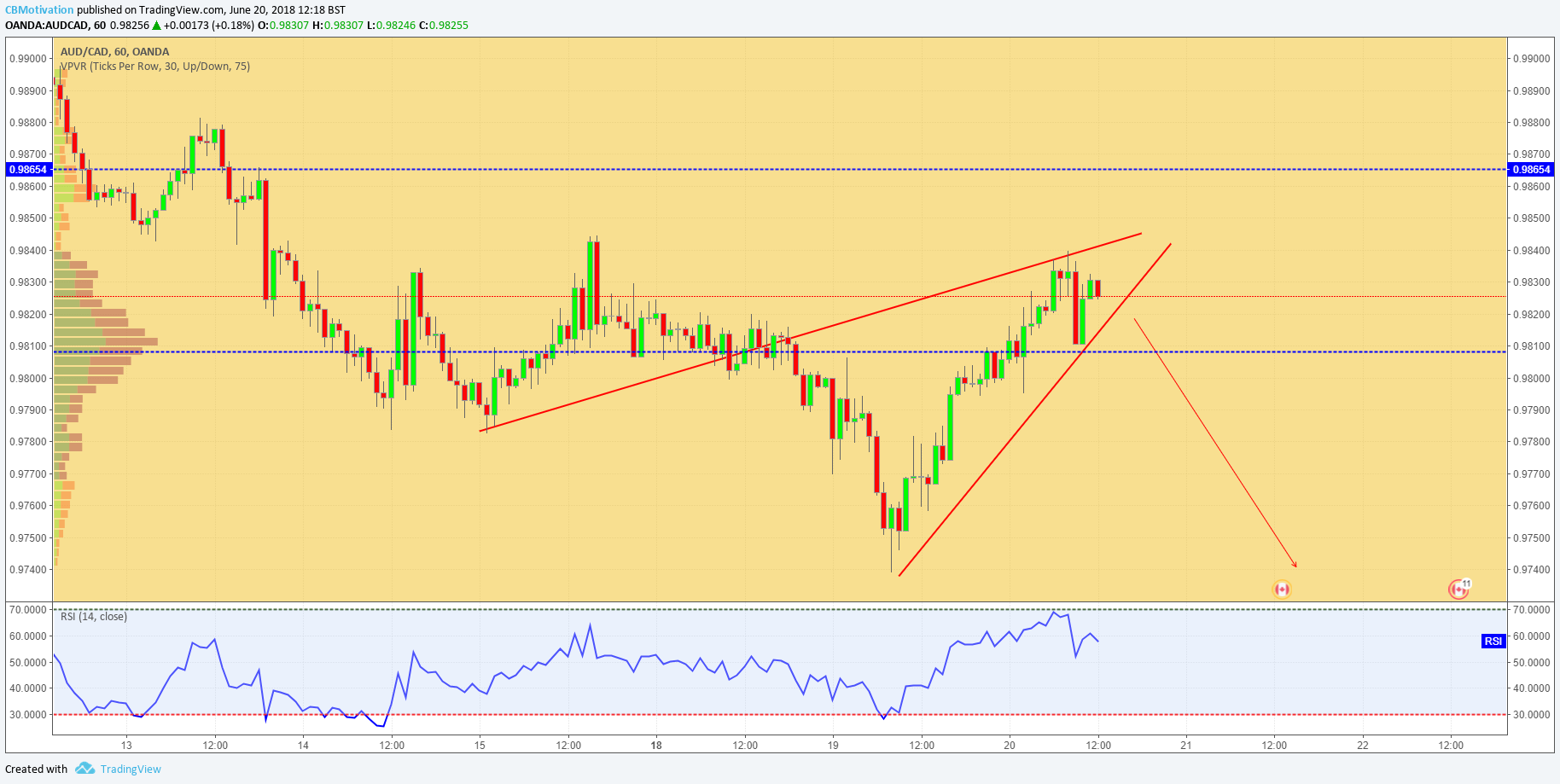Screen dimensions: 1560x784
Task: Click the 0.99000 label on the right price axis
Action: coord(1531,59)
